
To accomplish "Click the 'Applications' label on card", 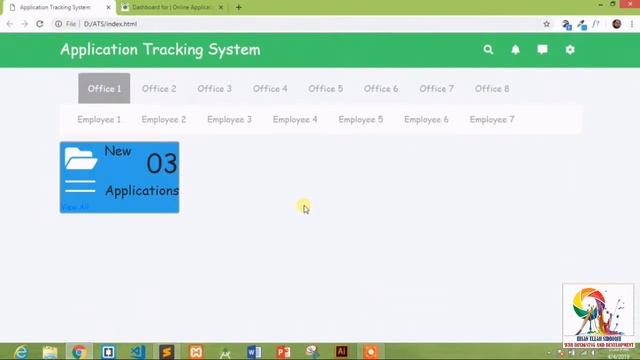I will pos(142,191).
